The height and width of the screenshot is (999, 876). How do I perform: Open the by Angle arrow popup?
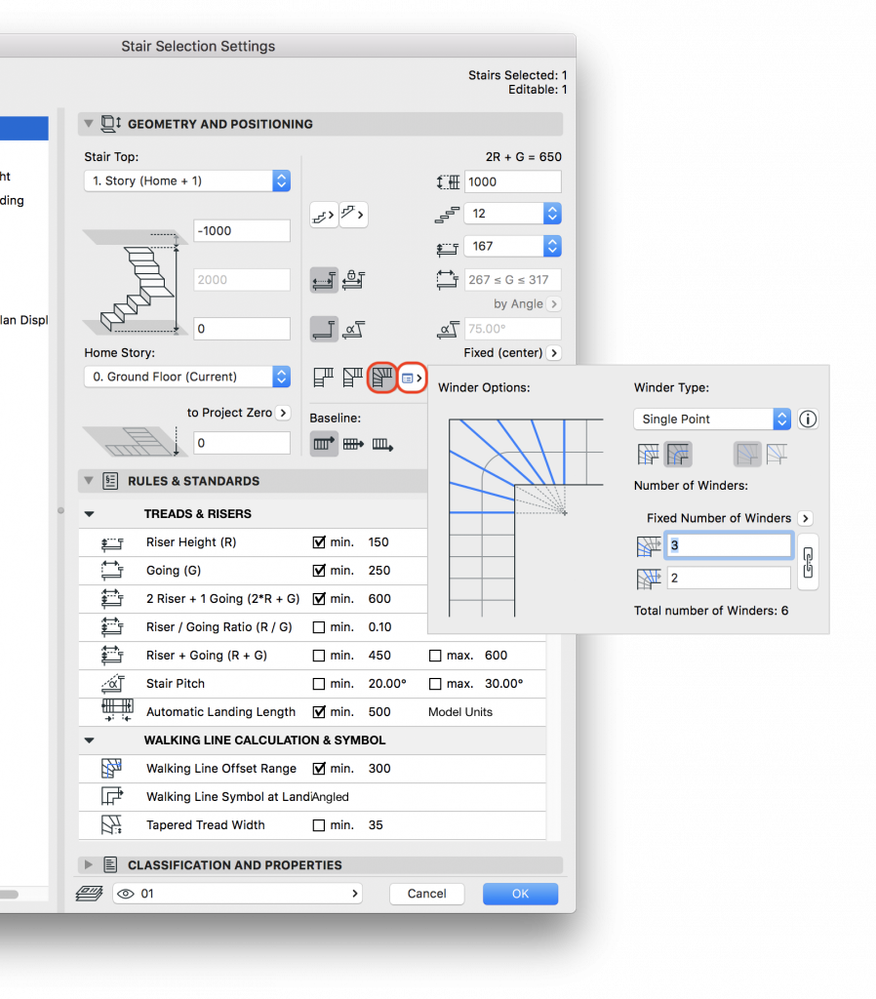[554, 305]
